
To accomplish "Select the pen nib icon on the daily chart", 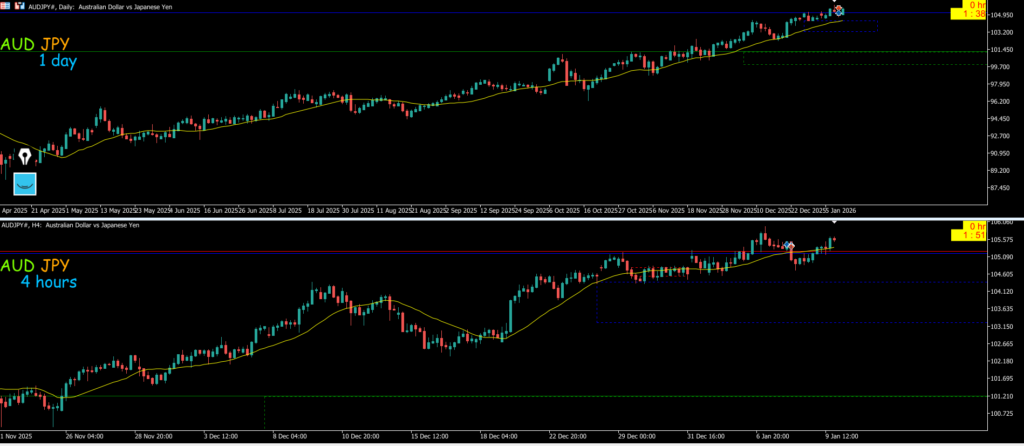I will [24, 157].
